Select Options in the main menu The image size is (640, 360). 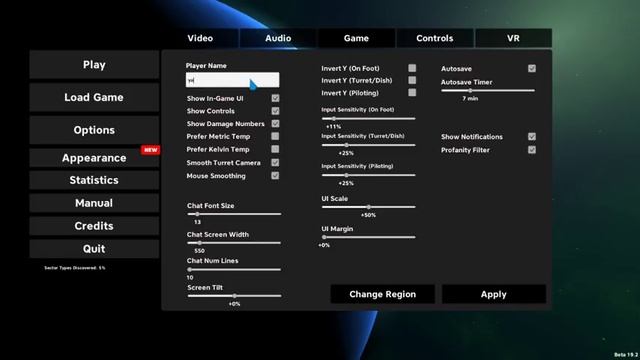click(x=94, y=130)
